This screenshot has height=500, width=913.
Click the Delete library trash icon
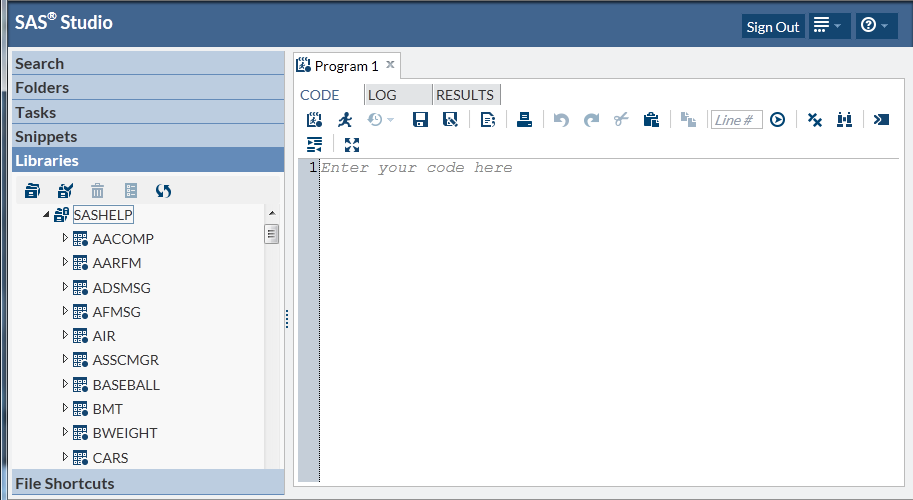(x=97, y=190)
